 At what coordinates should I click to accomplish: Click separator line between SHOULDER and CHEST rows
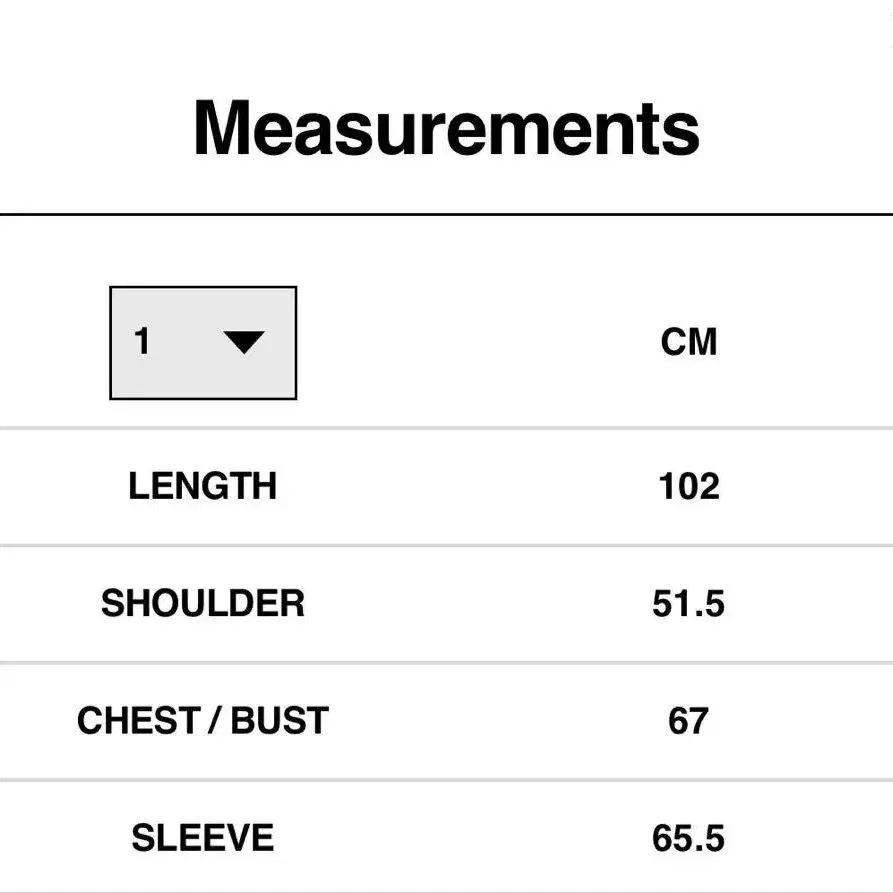(x=446, y=662)
